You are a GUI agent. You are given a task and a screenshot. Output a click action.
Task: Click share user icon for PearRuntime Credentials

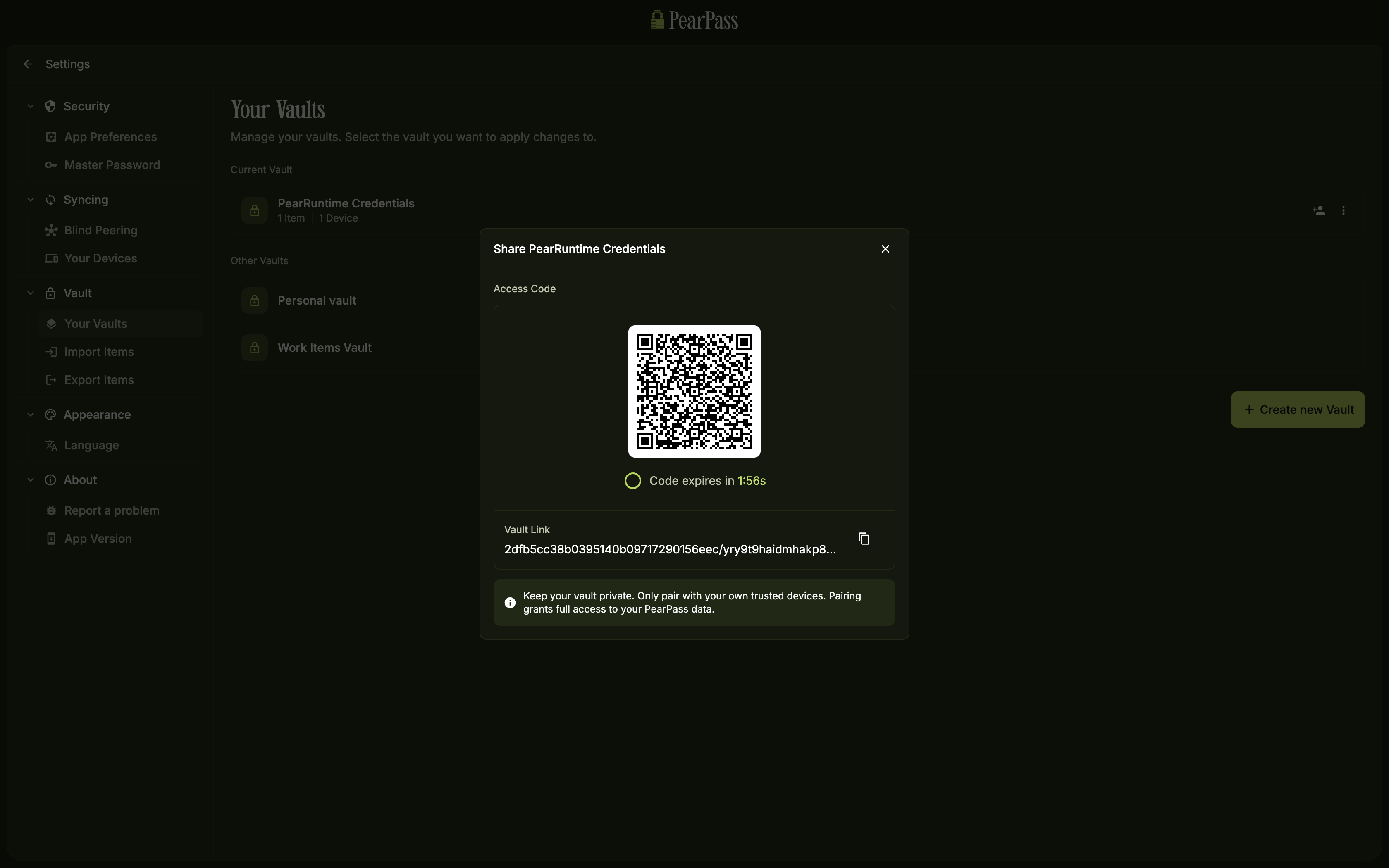coord(1318,211)
